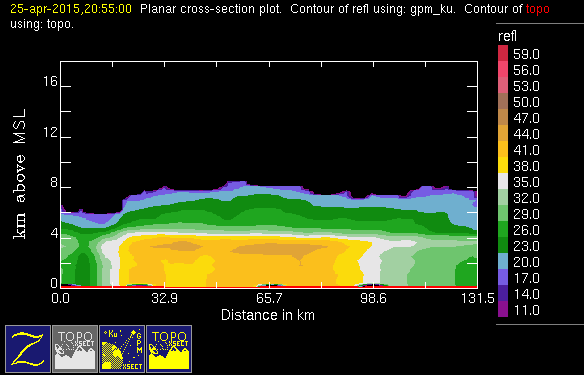Screen dimensions: 584x375
Task: Click the bottom purple 11.0 legend swatch
Action: [x=503, y=309]
